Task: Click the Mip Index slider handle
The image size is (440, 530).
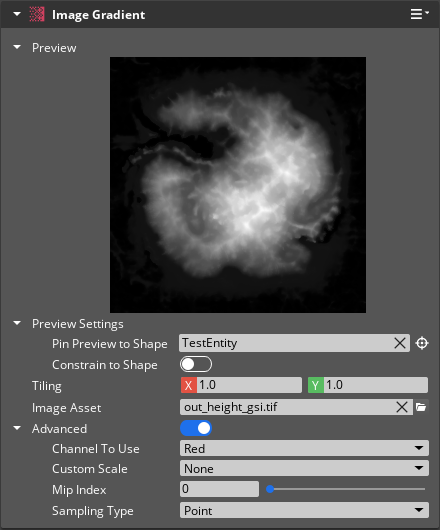Action: tap(270, 489)
